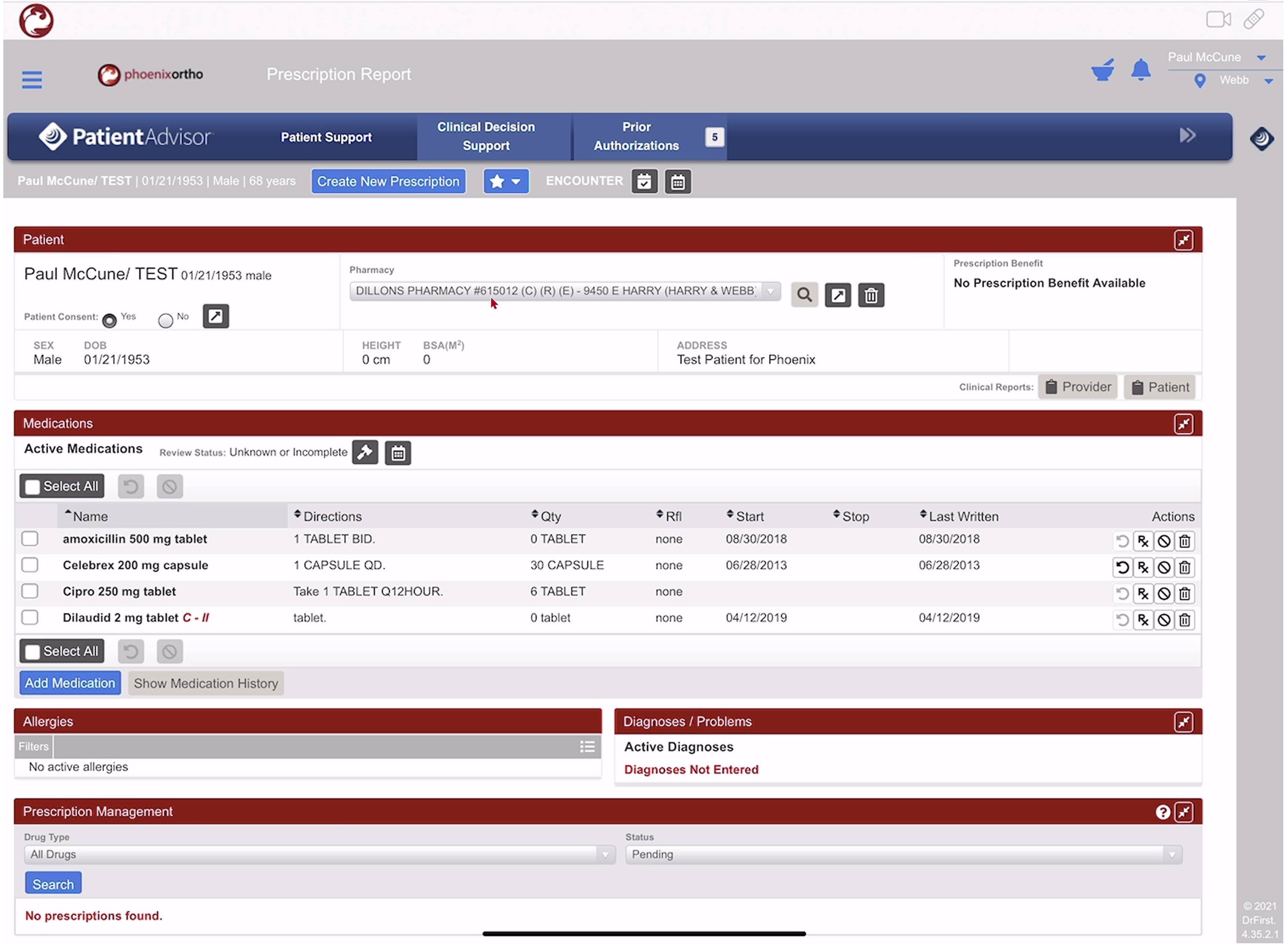
Task: Delete the selected pharmacy with trash icon
Action: [871, 295]
